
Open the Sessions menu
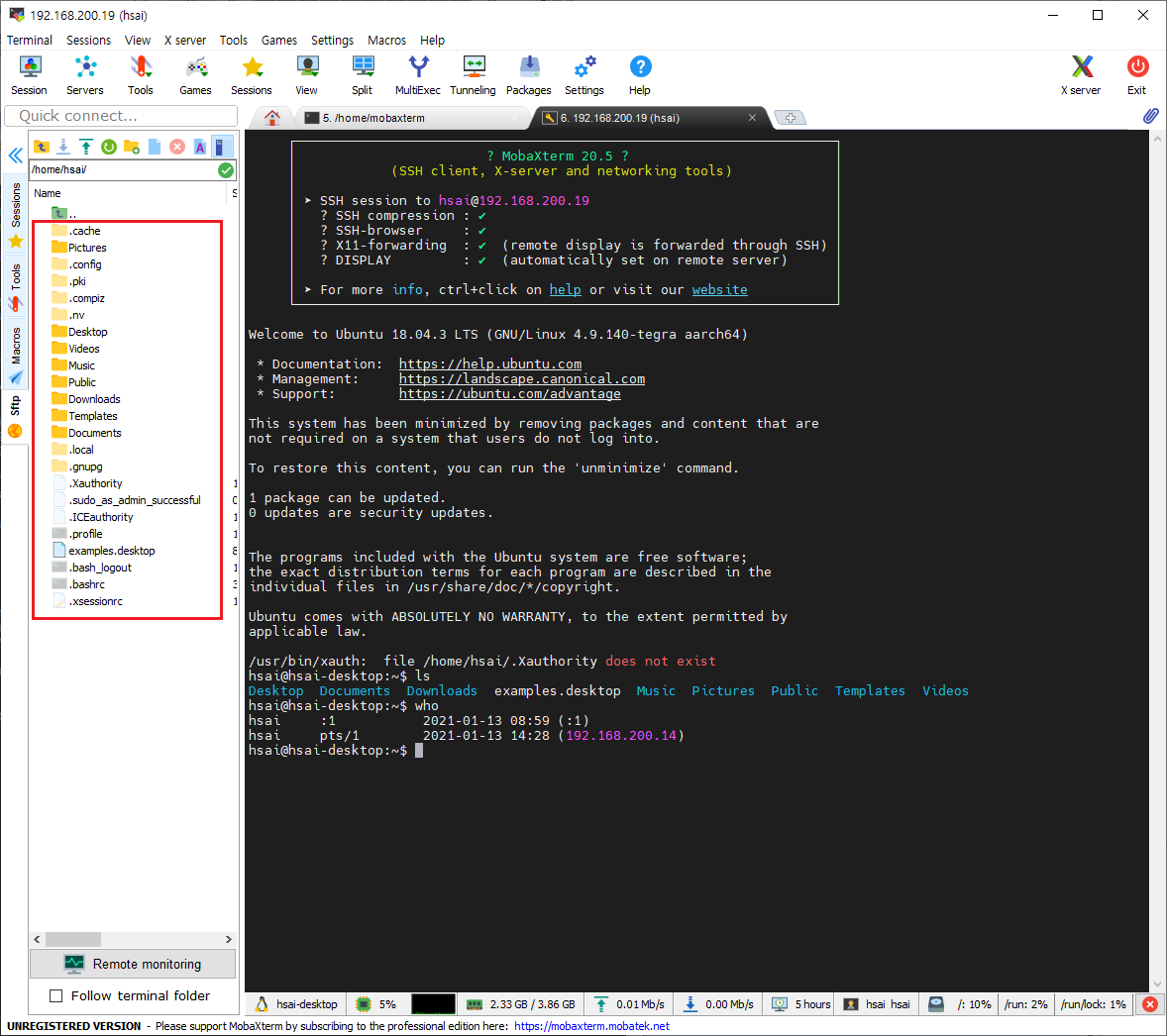tap(88, 41)
